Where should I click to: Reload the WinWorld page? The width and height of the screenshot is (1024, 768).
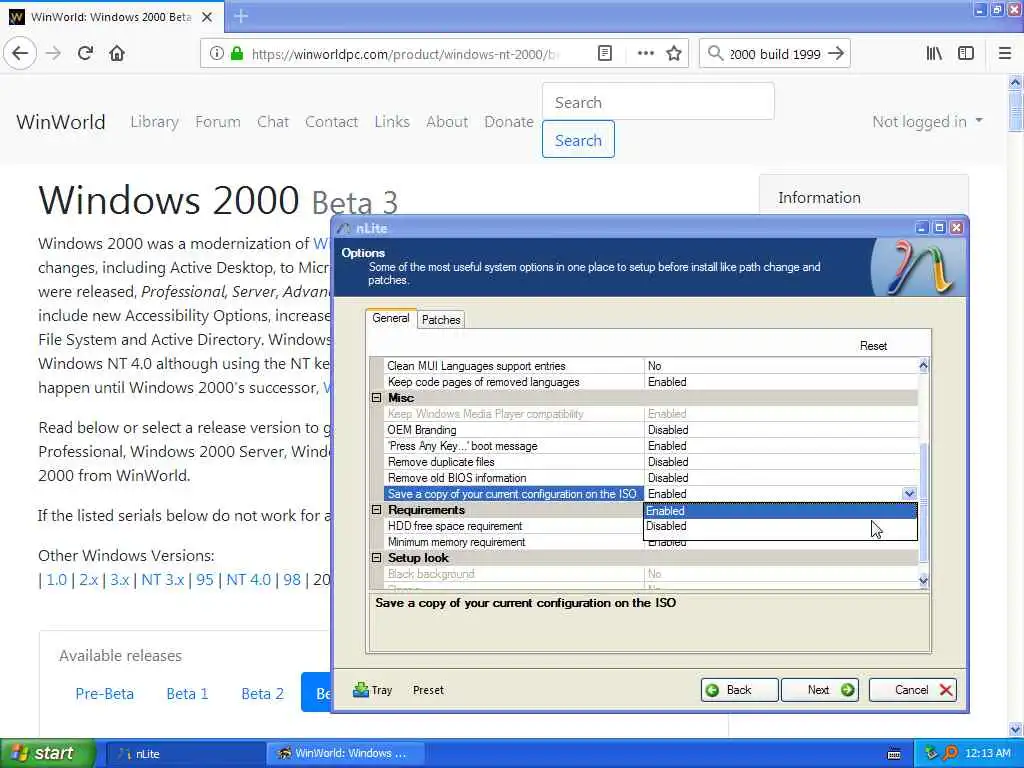85,54
